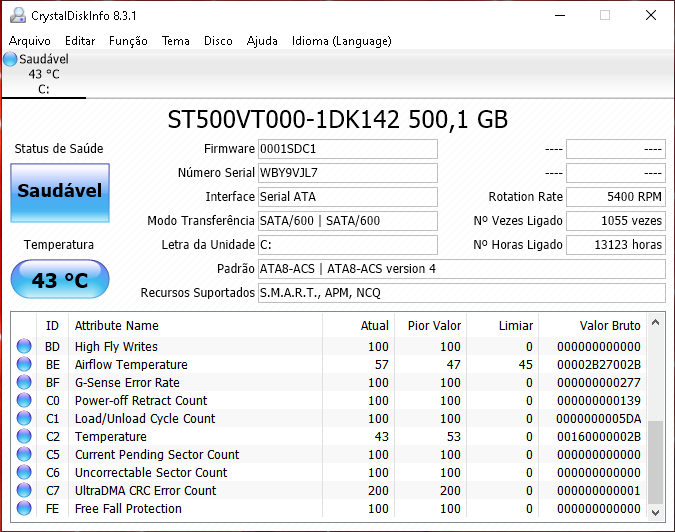Click the Limiar column header
This screenshot has width=675, height=532.
tap(502, 325)
